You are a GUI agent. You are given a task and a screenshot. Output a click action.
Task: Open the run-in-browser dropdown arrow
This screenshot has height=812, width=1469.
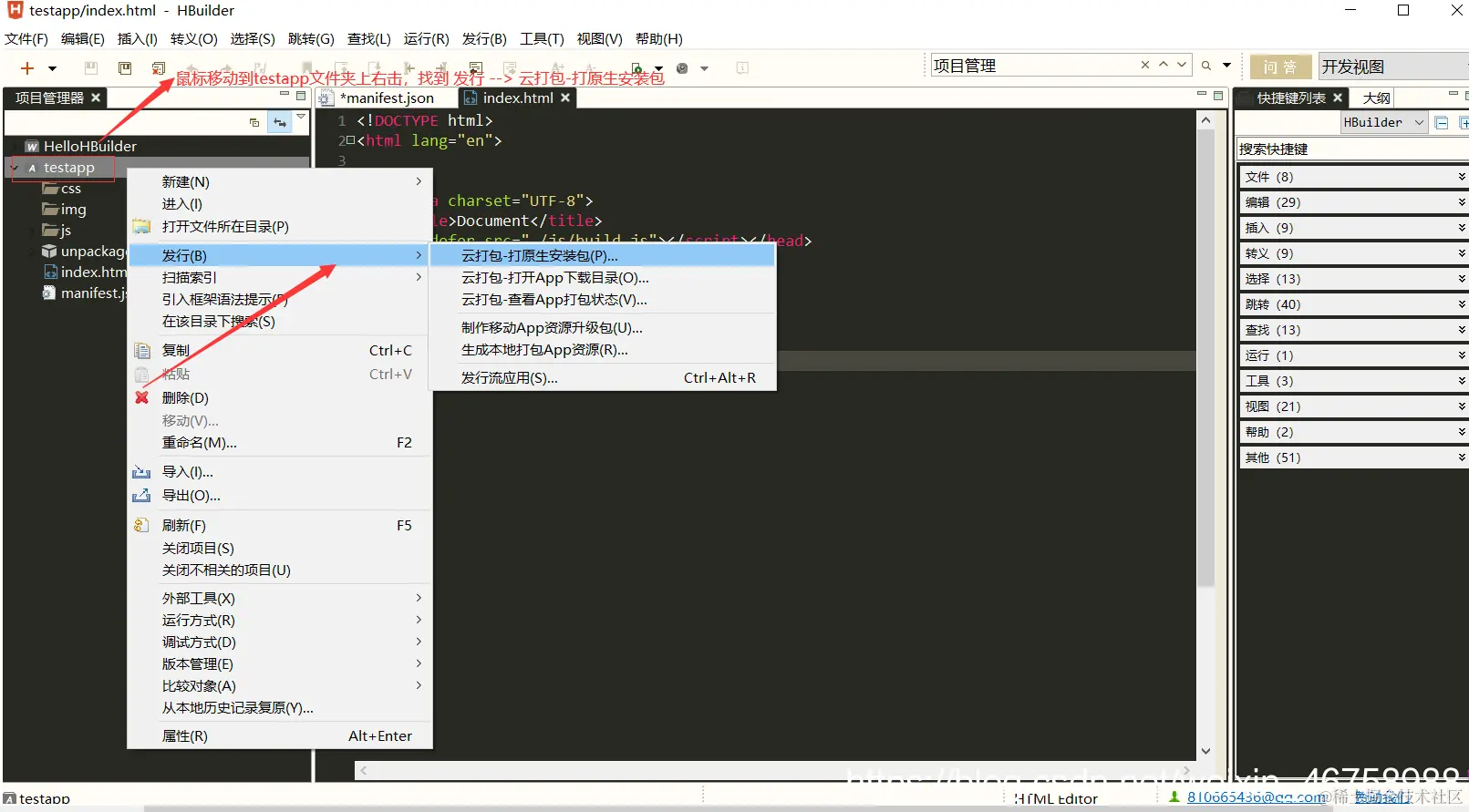[658, 68]
